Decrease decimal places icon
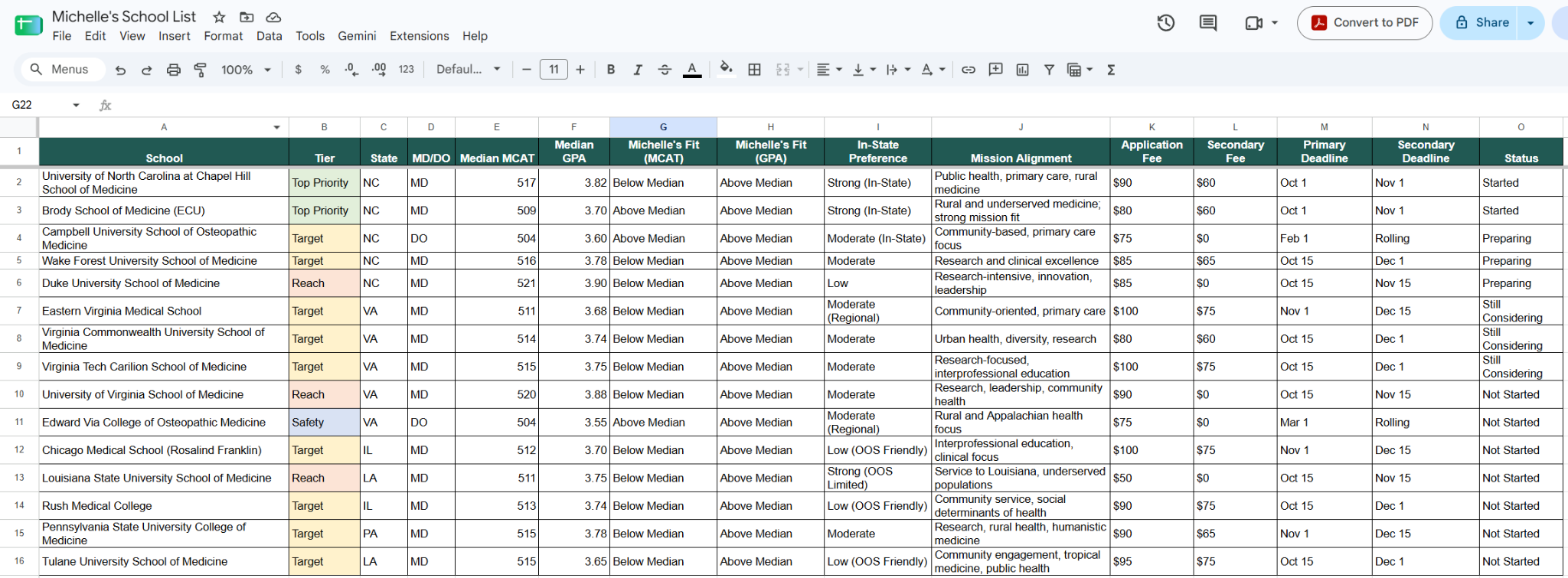The width and height of the screenshot is (1568, 578). click(351, 70)
